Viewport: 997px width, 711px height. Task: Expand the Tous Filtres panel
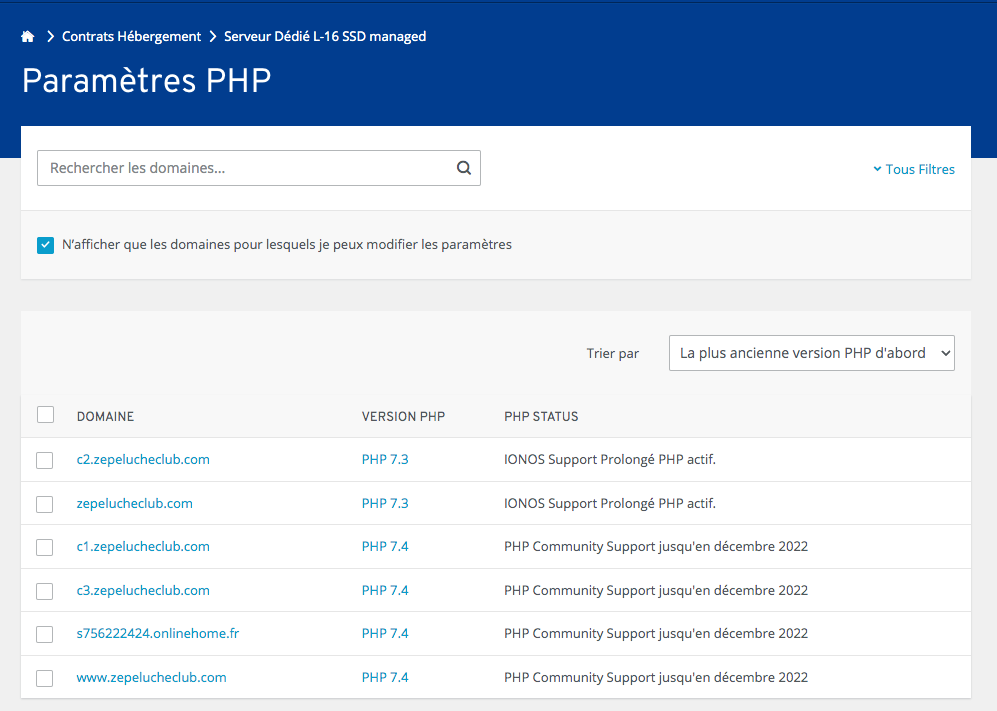pos(914,169)
